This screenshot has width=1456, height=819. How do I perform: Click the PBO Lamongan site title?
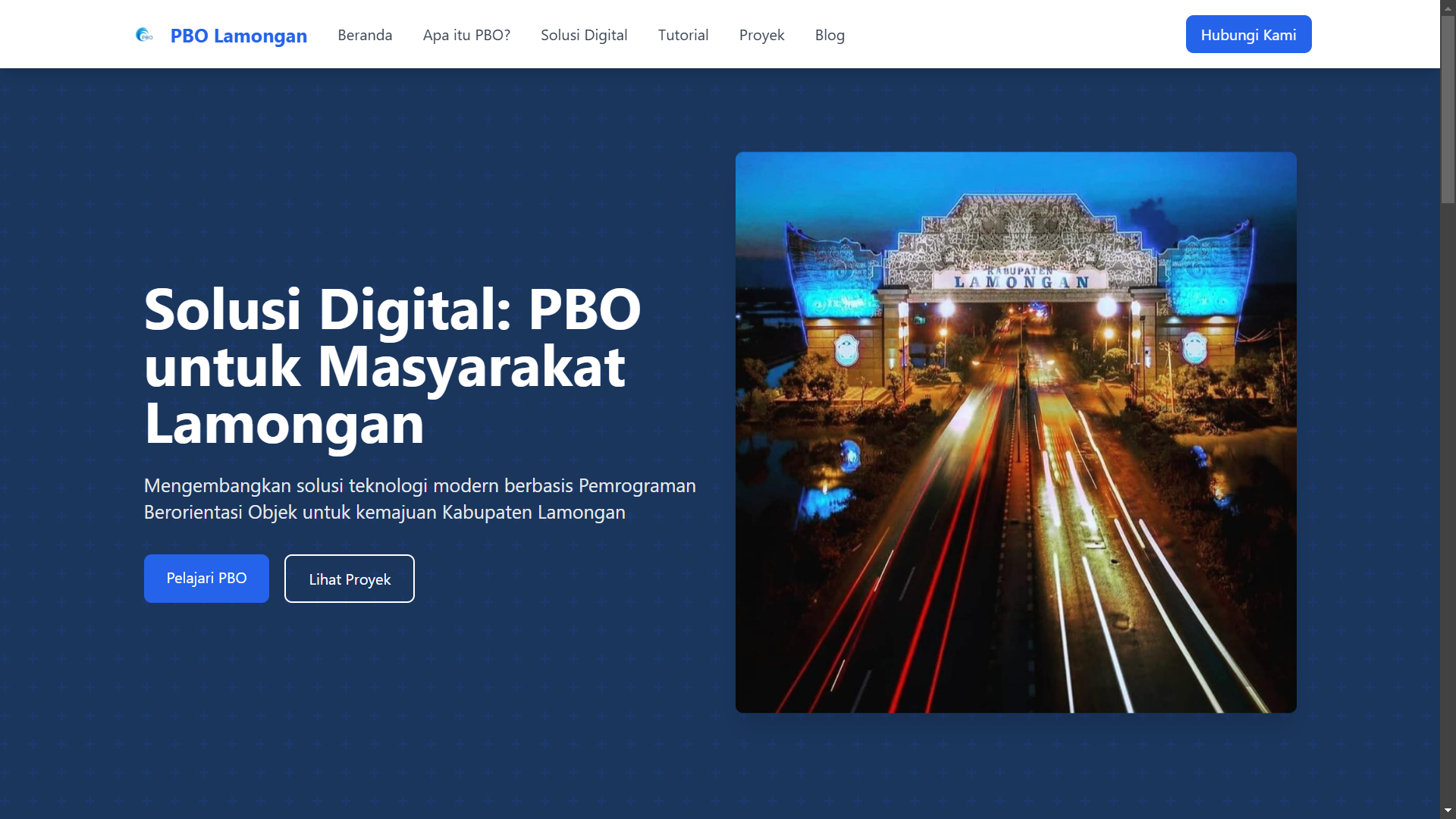(x=239, y=36)
